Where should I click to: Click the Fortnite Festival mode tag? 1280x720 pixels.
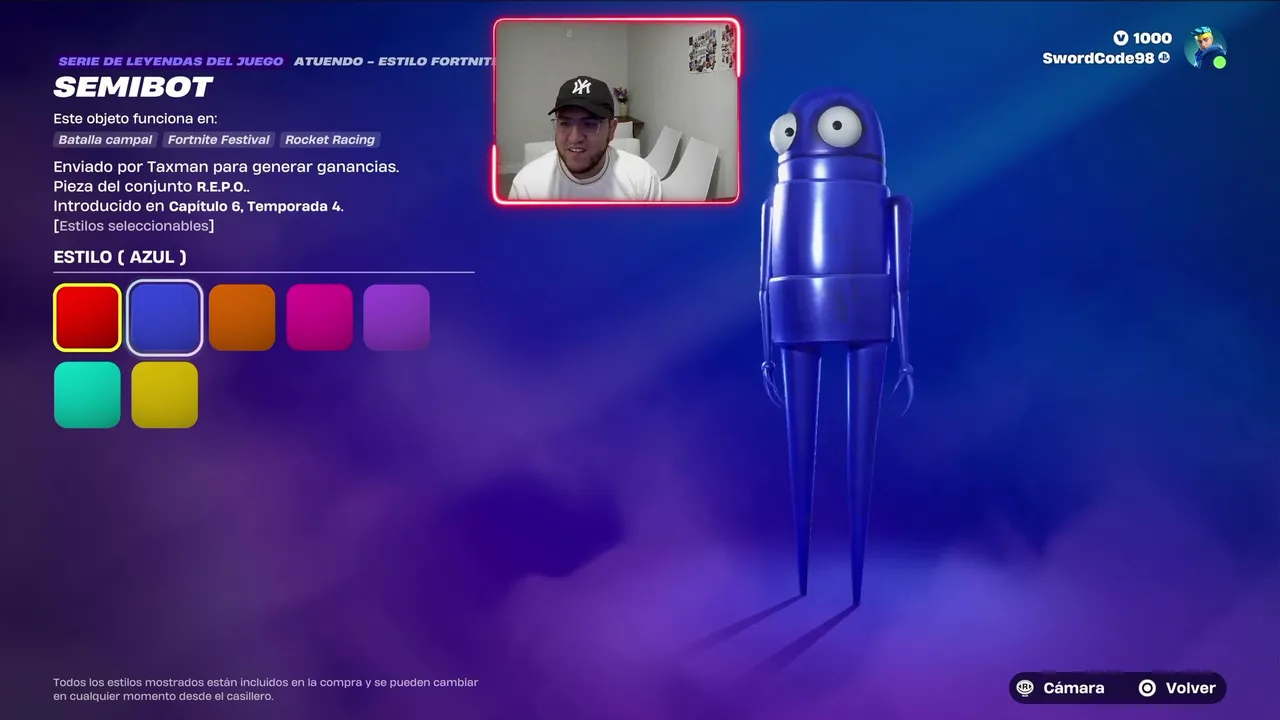click(x=219, y=140)
